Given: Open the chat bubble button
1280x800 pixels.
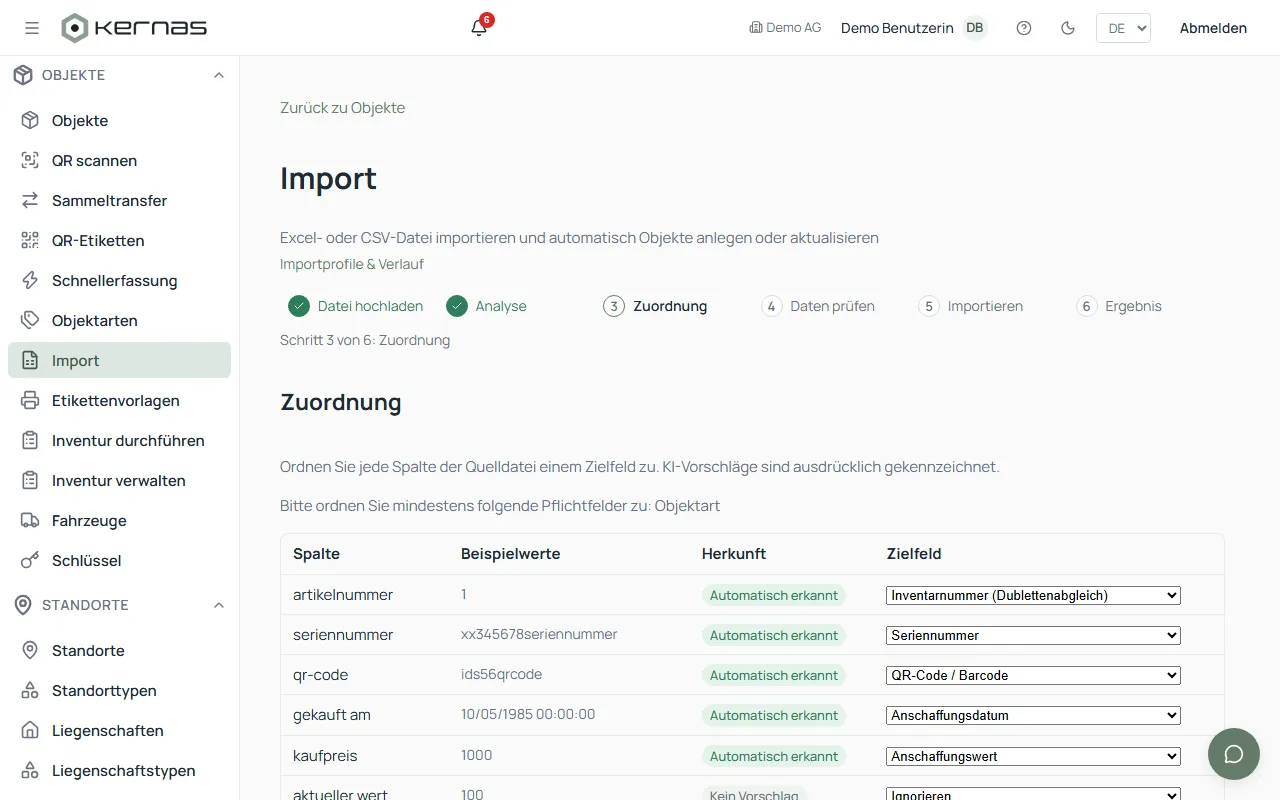Looking at the screenshot, I should pos(1234,754).
